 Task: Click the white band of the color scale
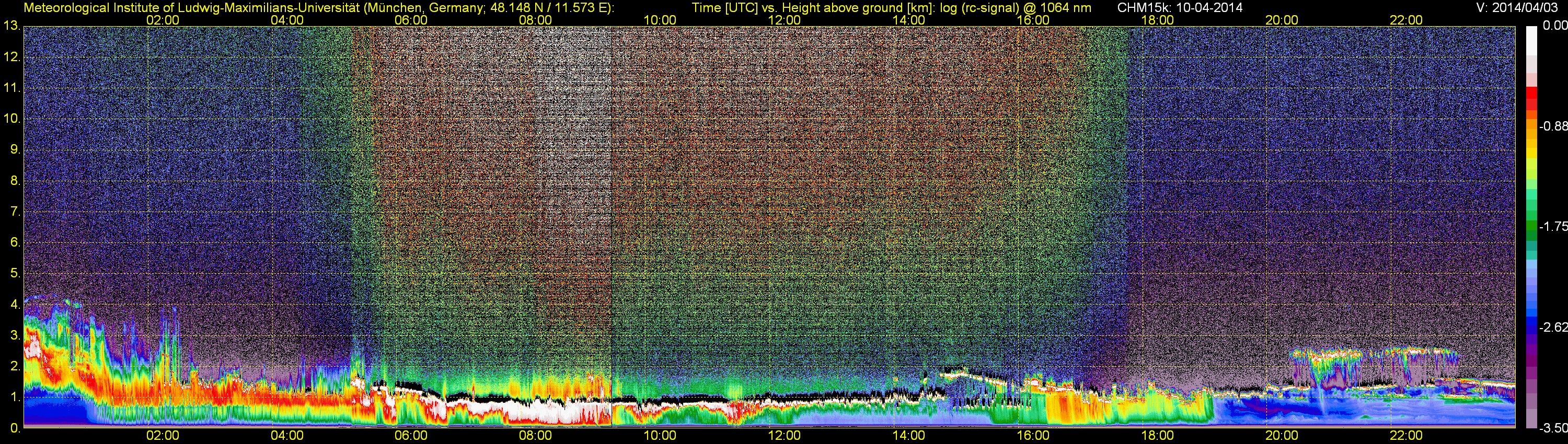click(x=1531, y=41)
